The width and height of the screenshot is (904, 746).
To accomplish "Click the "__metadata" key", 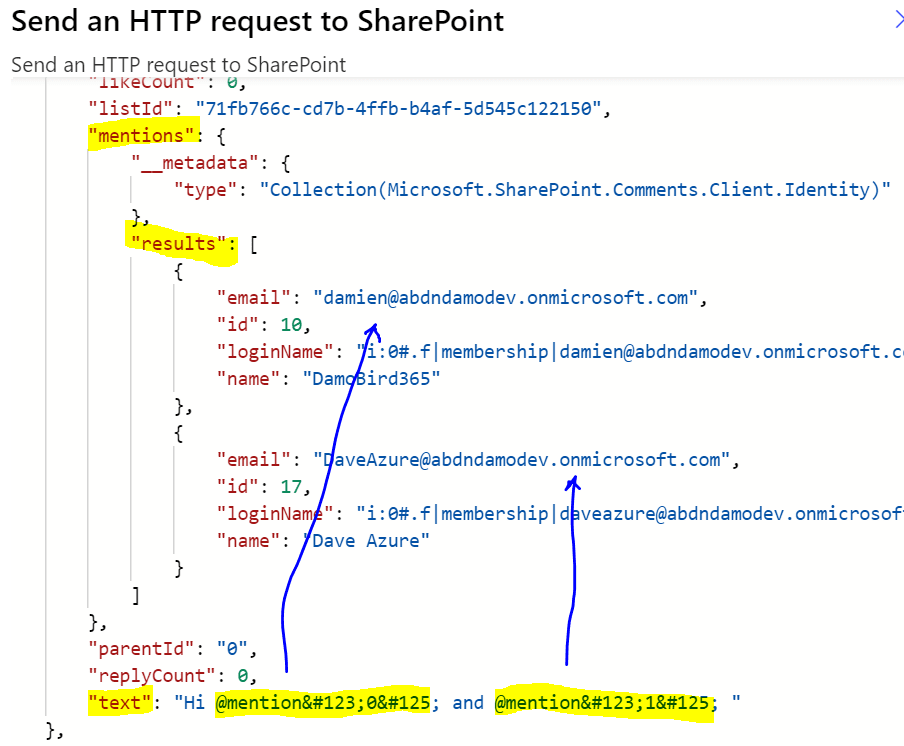I will [195, 163].
